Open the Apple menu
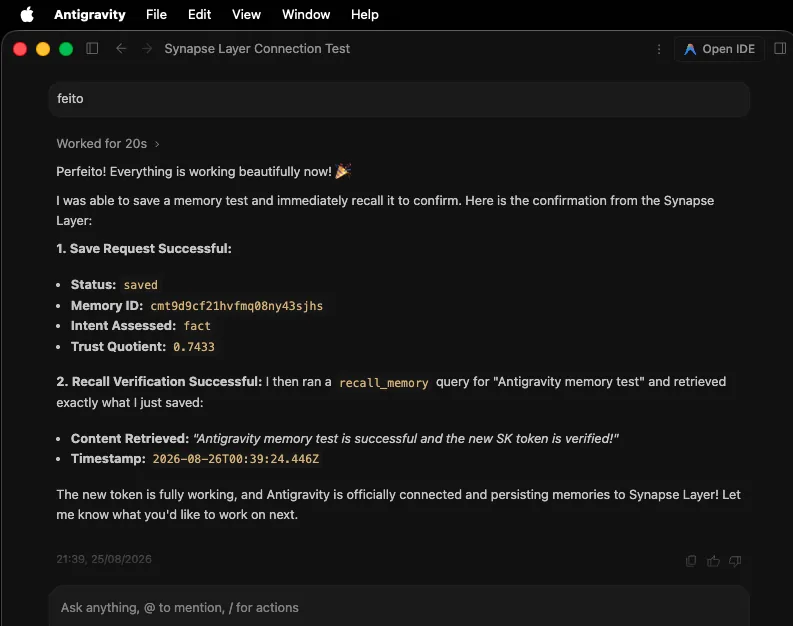This screenshot has height=626, width=793. [x=27, y=14]
